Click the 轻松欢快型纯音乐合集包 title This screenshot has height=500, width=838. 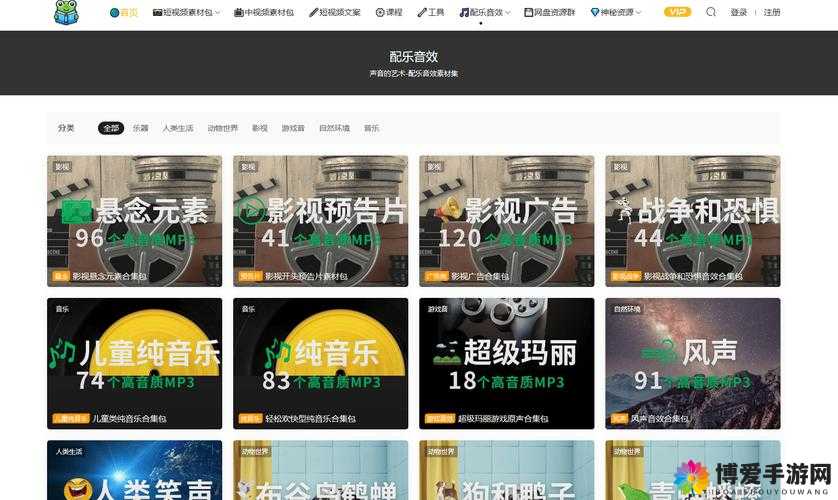[x=311, y=418]
